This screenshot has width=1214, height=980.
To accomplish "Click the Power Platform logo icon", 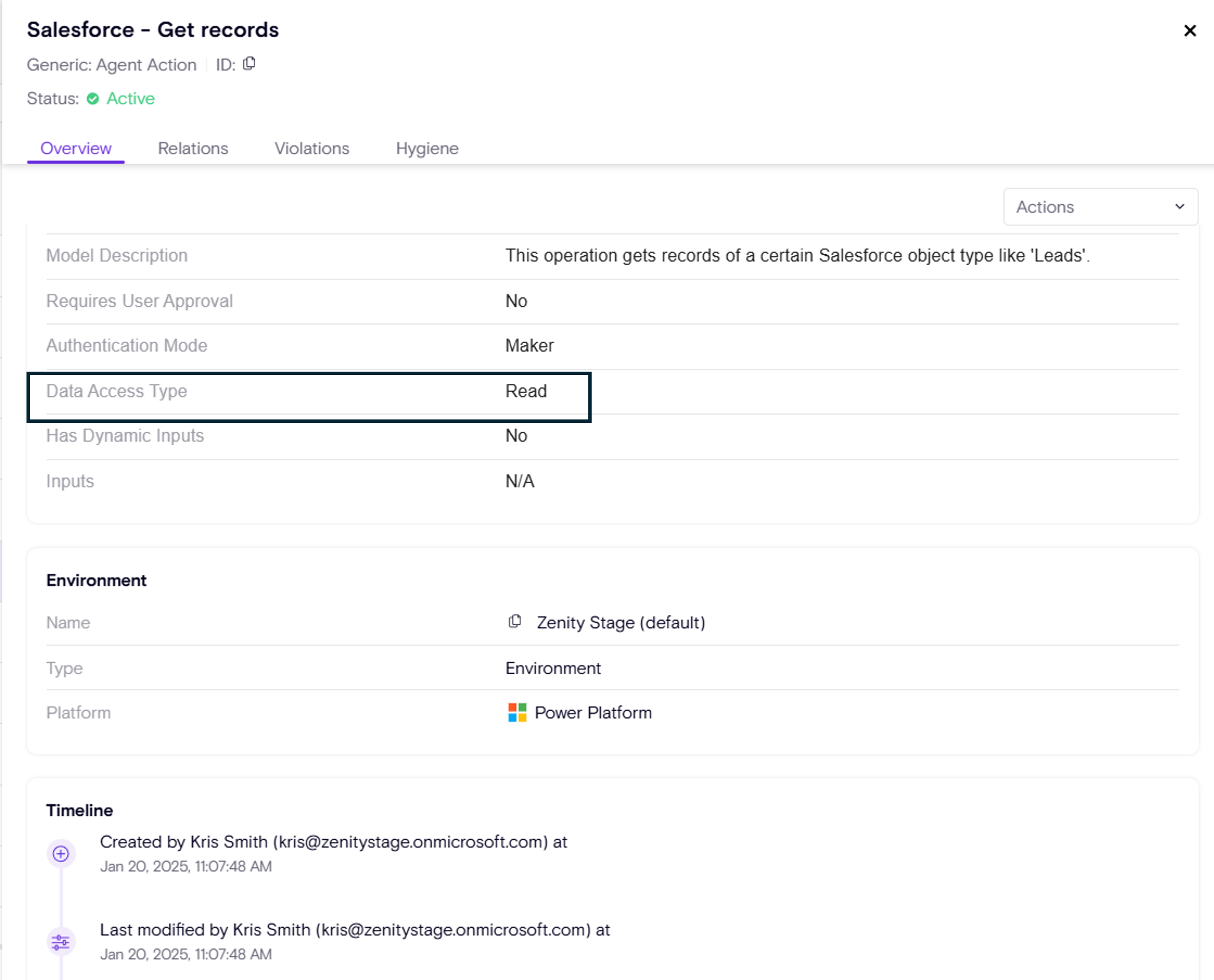I will [517, 713].
